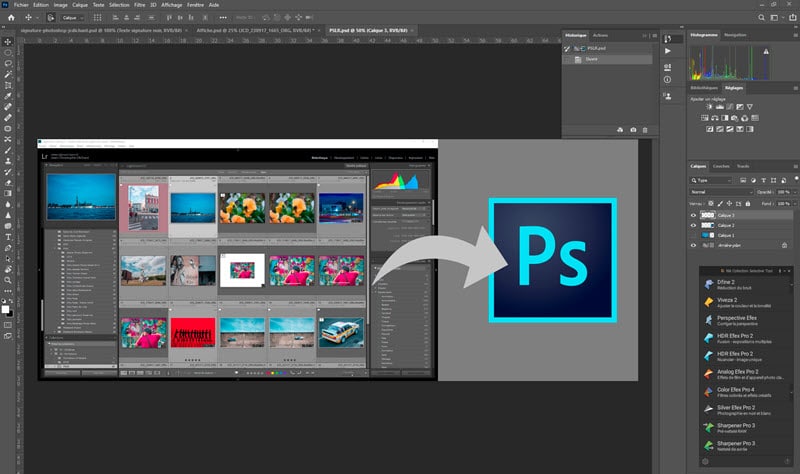Launch Analog Efex Pro 2
Viewport: 800px width, 474px height.
(x=746, y=375)
